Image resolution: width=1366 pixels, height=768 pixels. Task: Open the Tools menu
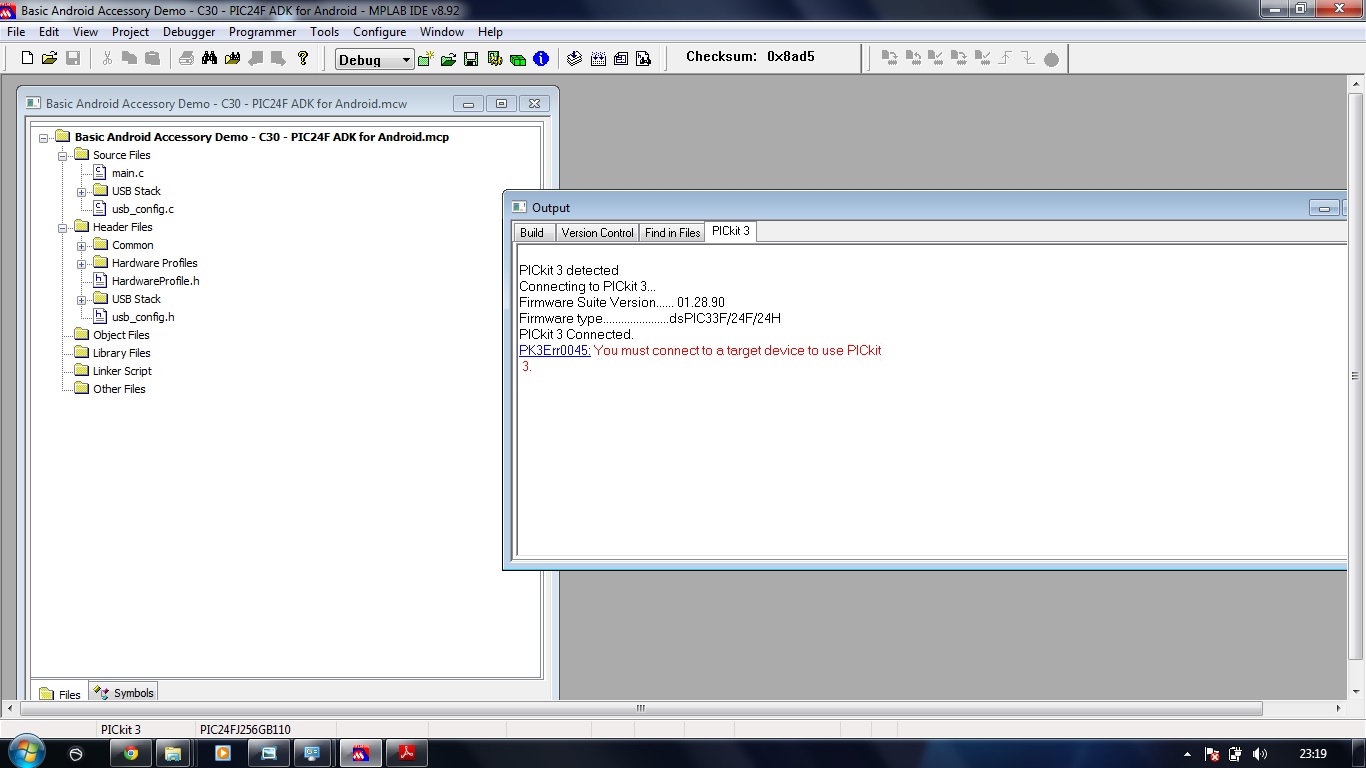click(324, 32)
